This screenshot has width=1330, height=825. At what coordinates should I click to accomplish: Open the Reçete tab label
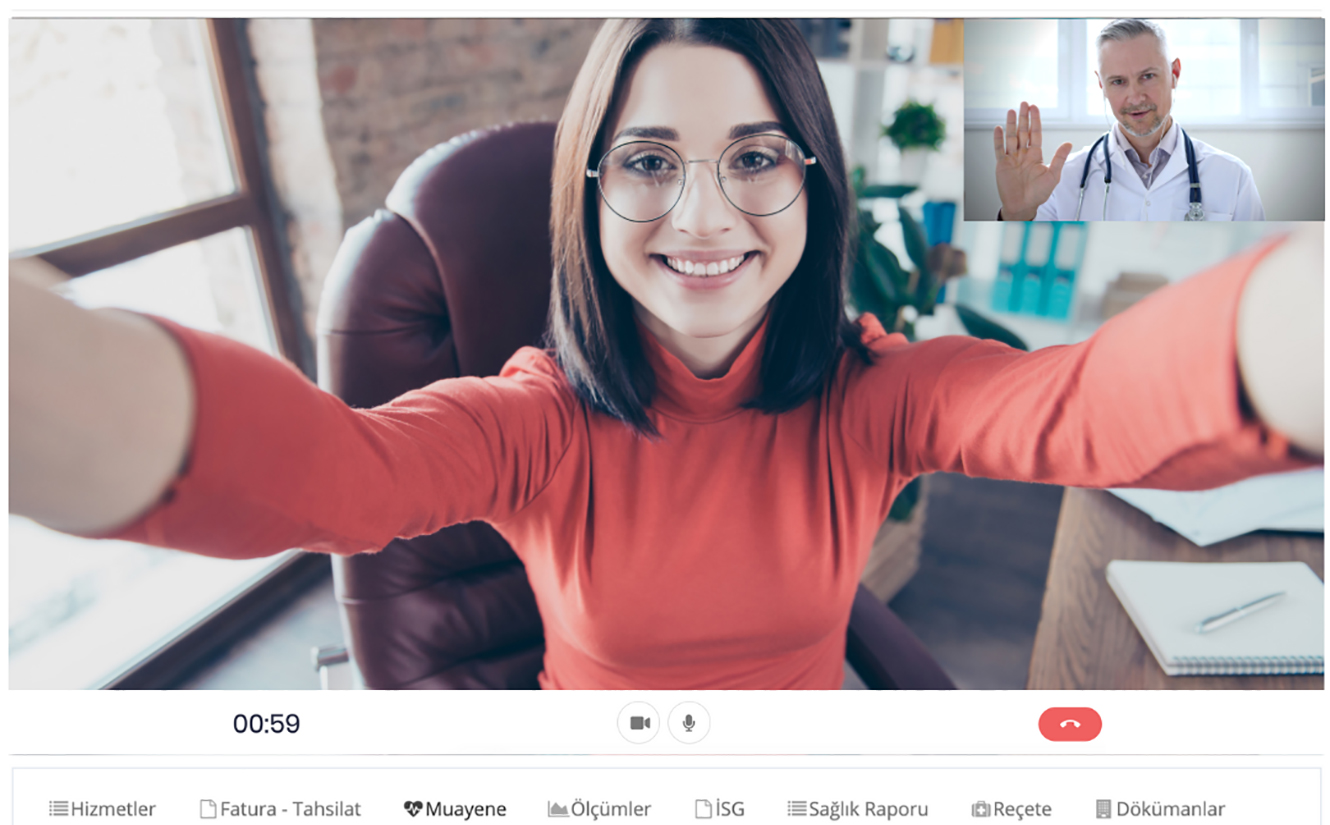coord(1022,809)
